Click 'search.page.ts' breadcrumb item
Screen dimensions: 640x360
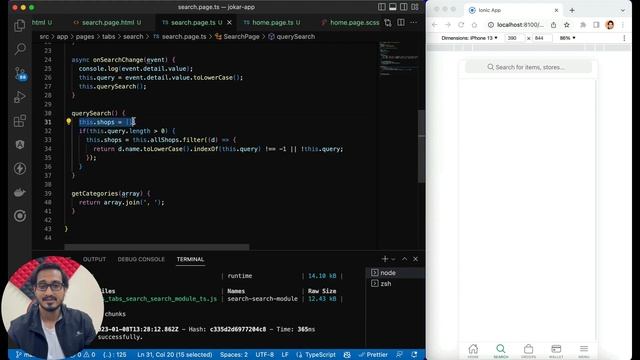pyautogui.click(x=180, y=37)
